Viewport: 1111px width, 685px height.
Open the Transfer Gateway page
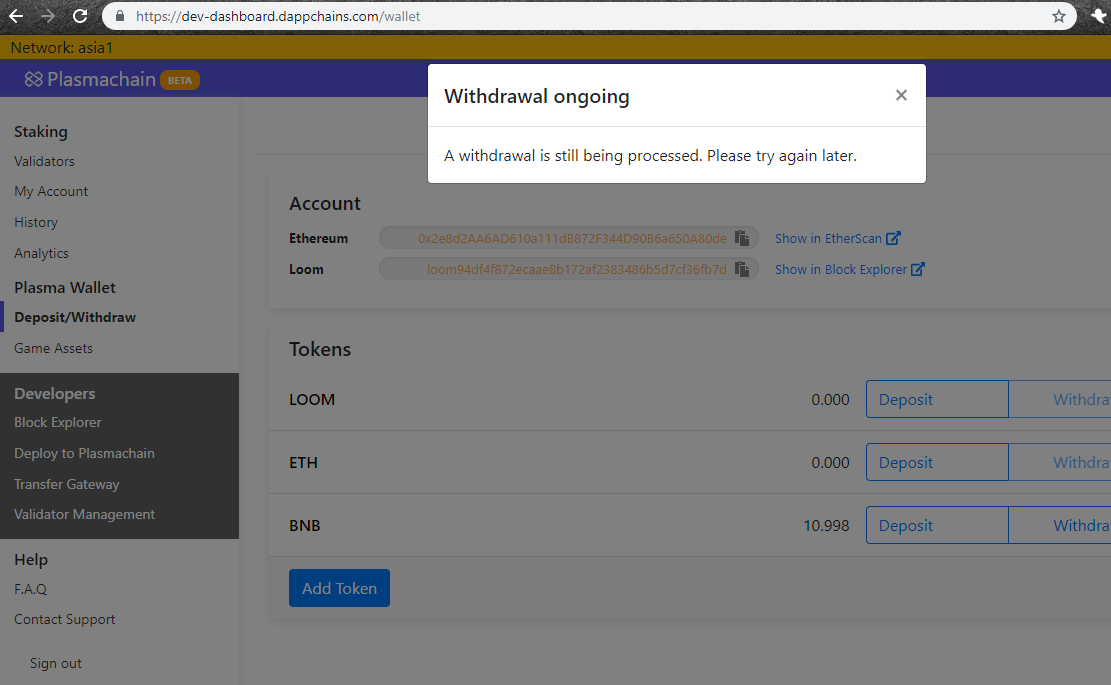click(x=66, y=484)
